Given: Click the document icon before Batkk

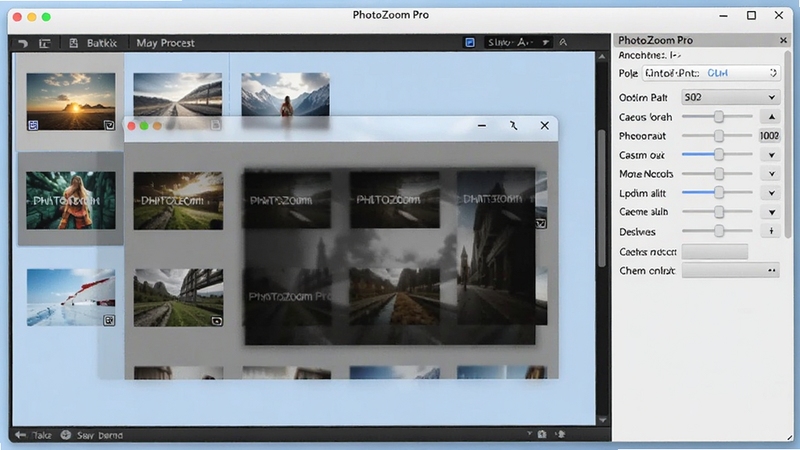Looking at the screenshot, I should (x=73, y=43).
